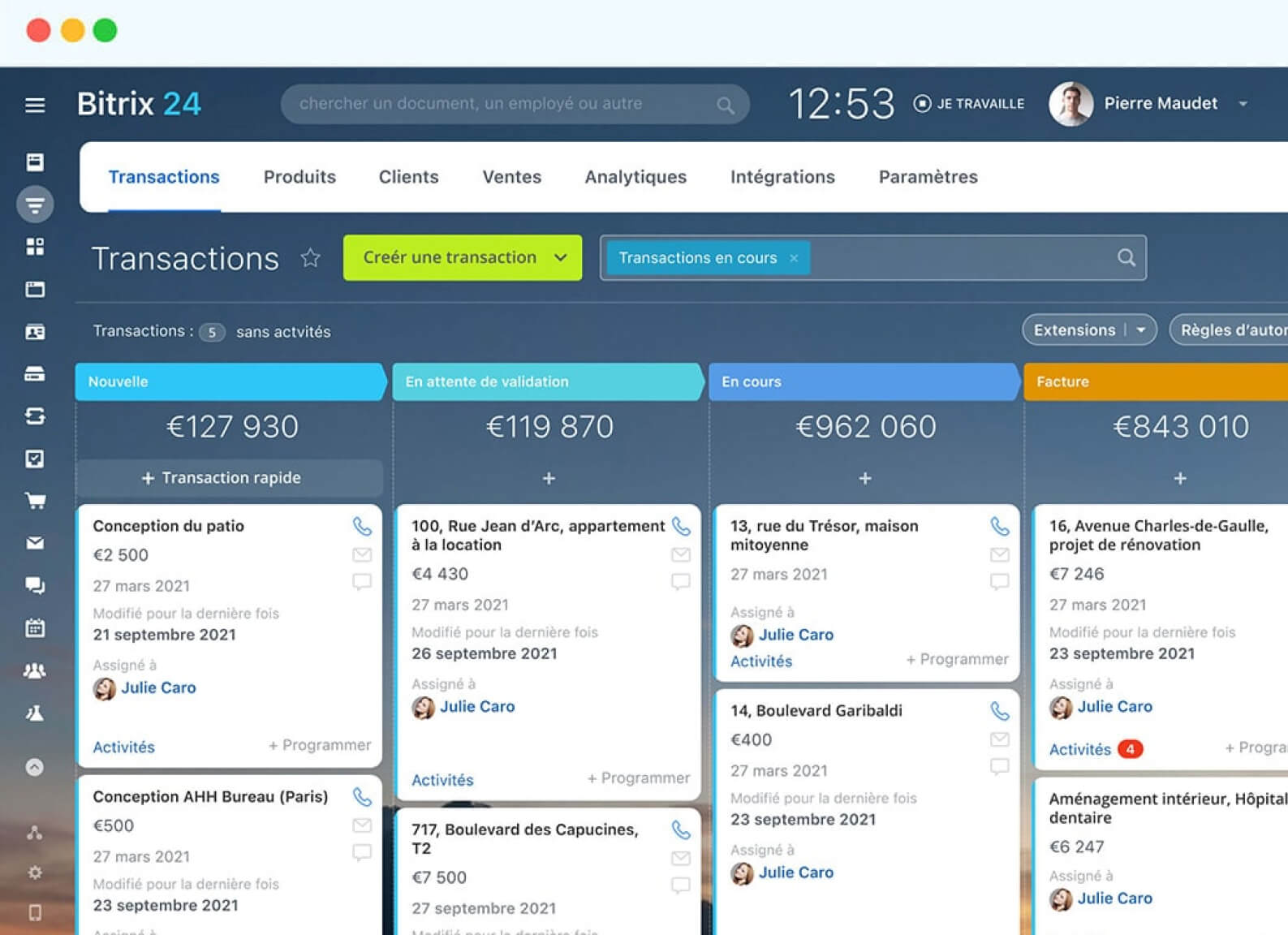The height and width of the screenshot is (935, 1288).
Task: Open the Analytiques tab
Action: (x=635, y=177)
